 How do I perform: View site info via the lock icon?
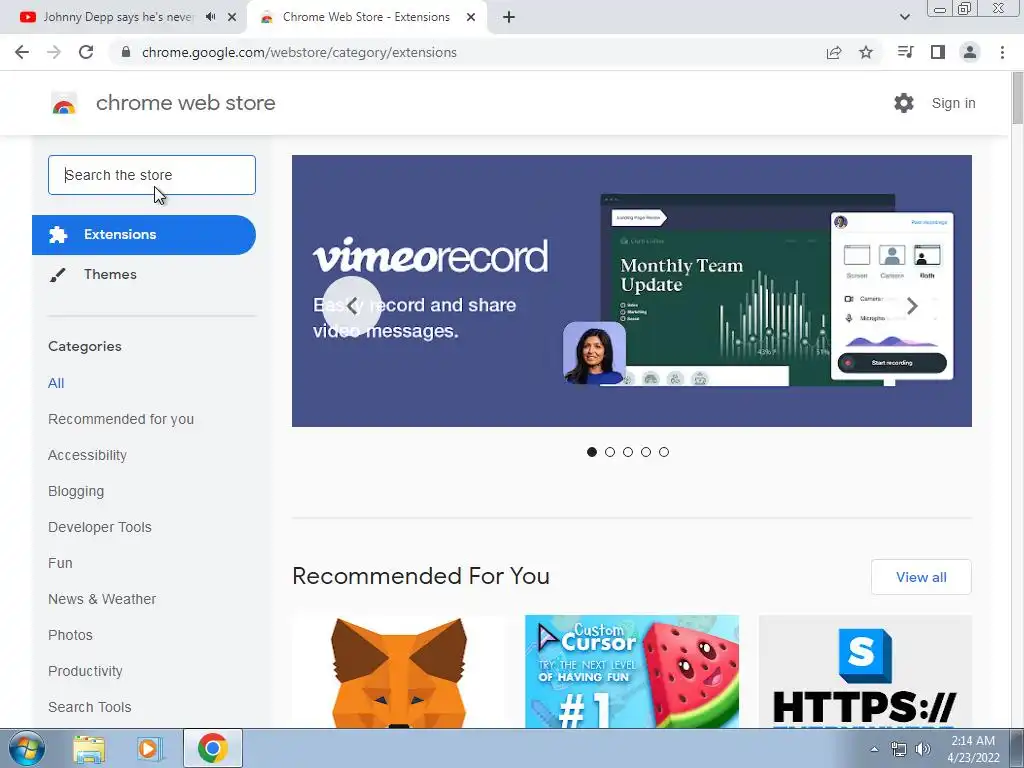click(x=126, y=52)
